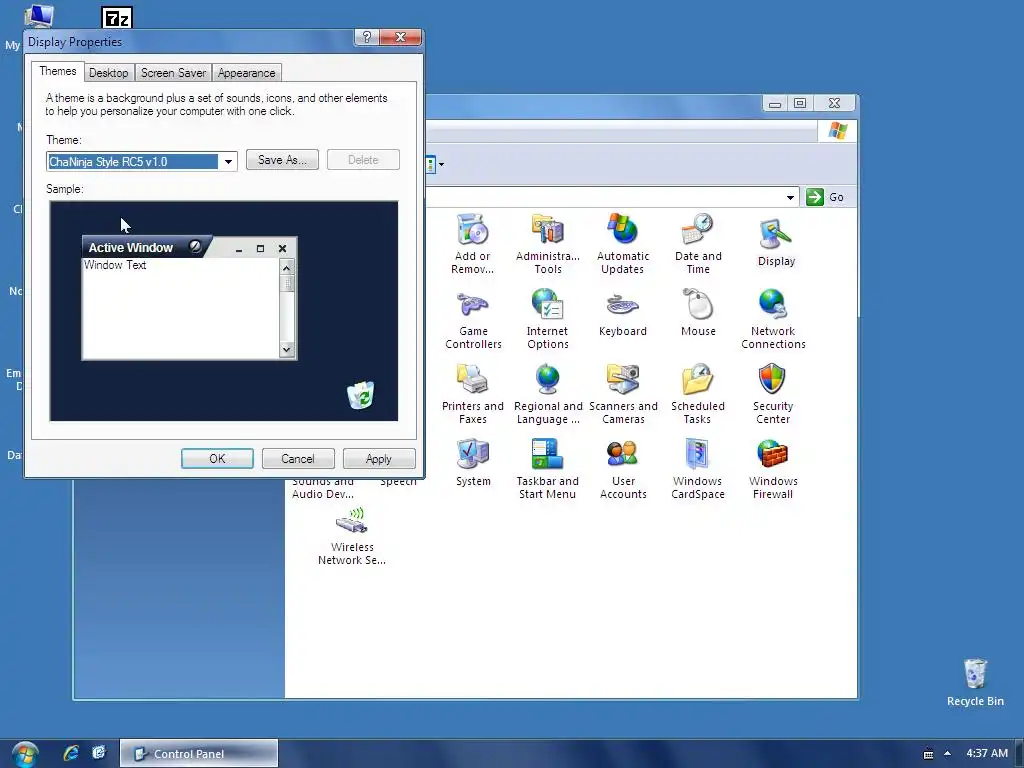Switch to the Appearance tab
The height and width of the screenshot is (768, 1024).
click(x=246, y=73)
